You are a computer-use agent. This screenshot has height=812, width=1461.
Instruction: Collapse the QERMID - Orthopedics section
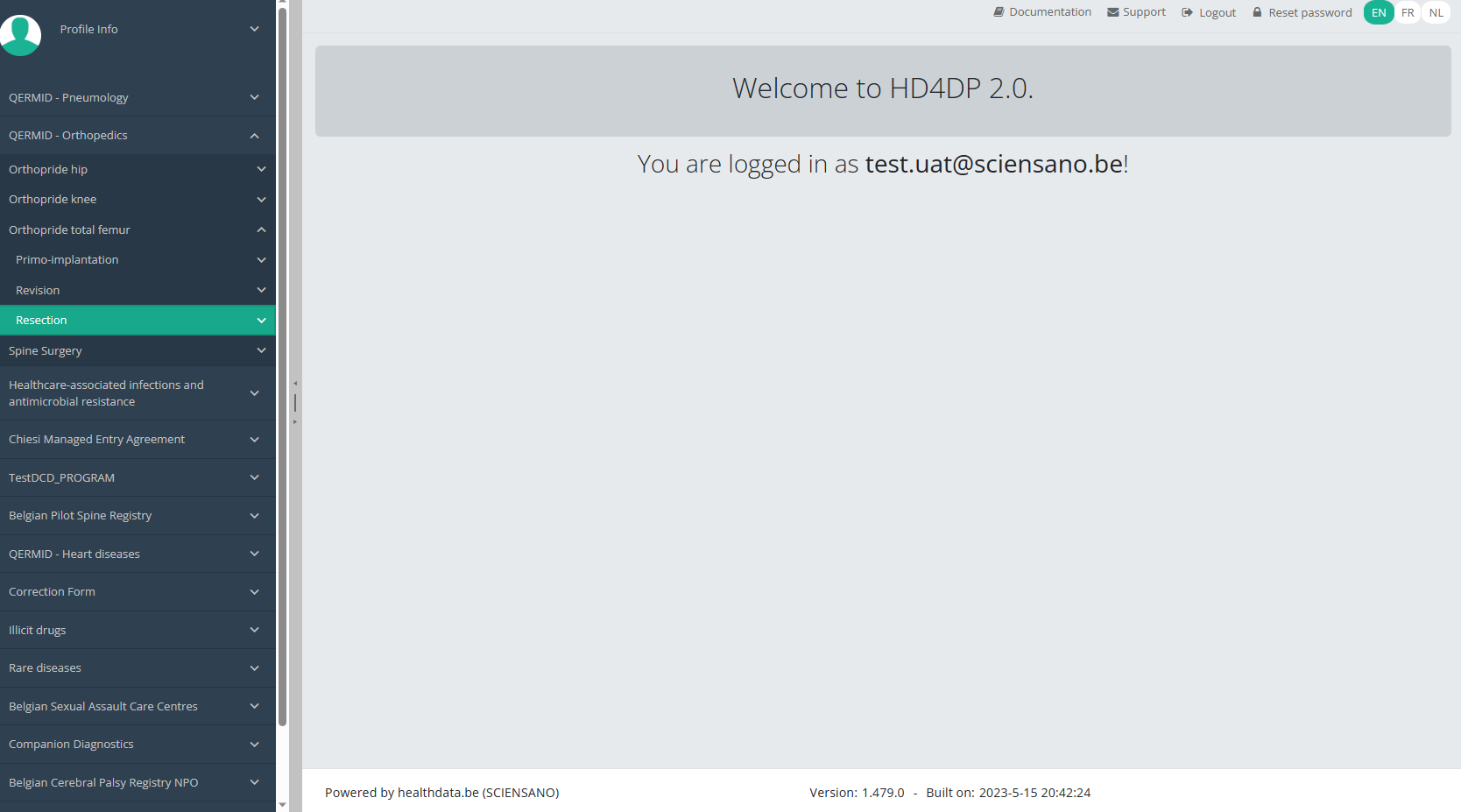(254, 136)
